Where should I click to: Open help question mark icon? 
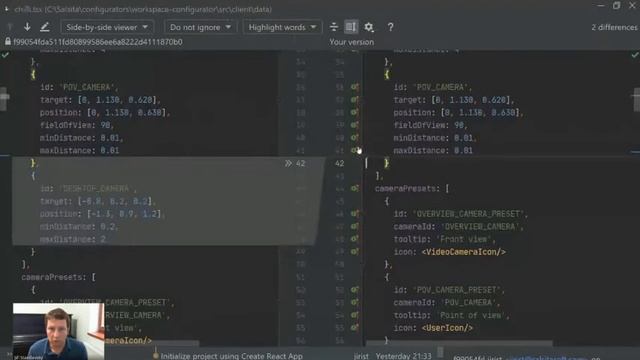coord(391,27)
